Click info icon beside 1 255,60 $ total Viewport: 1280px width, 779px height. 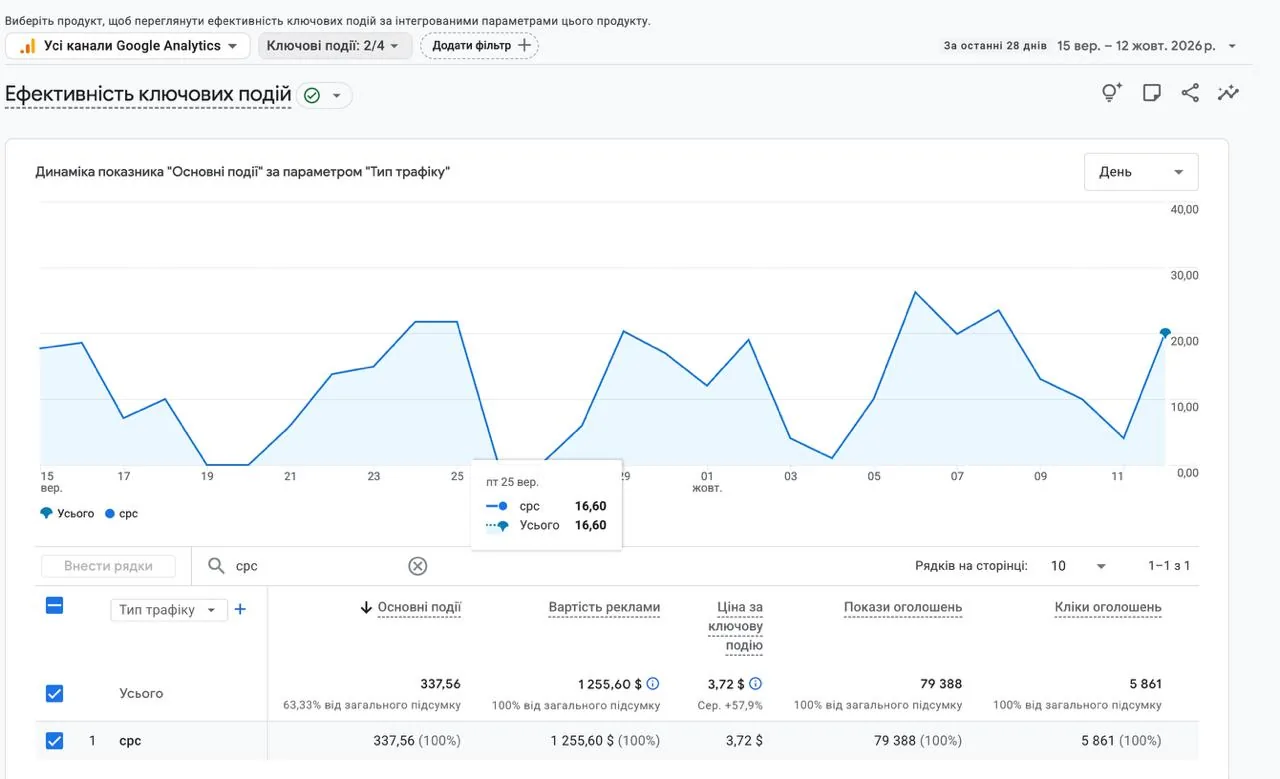tap(653, 684)
